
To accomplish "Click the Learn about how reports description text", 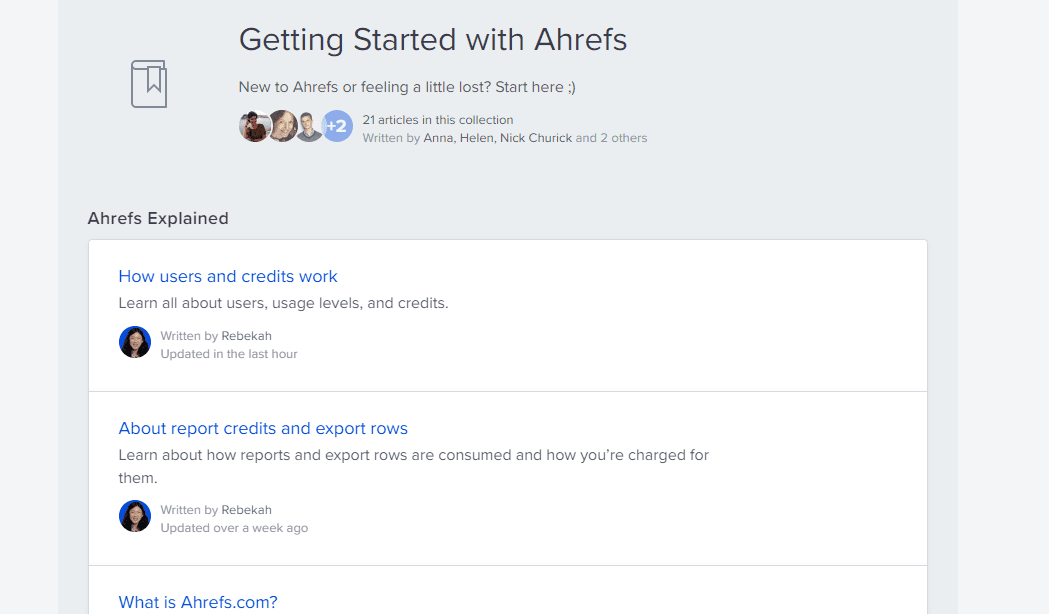I will tap(413, 455).
